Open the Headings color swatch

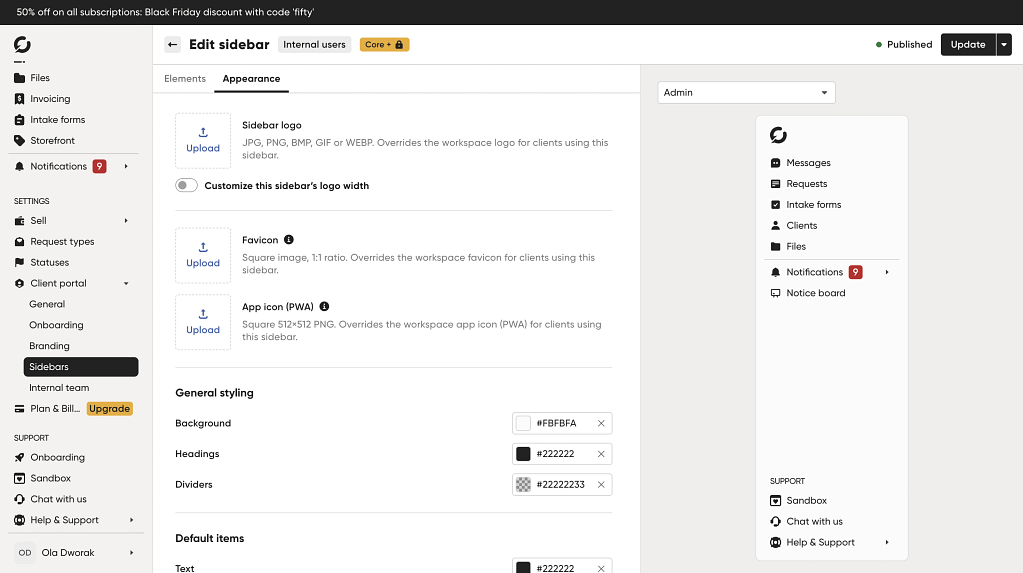point(523,454)
